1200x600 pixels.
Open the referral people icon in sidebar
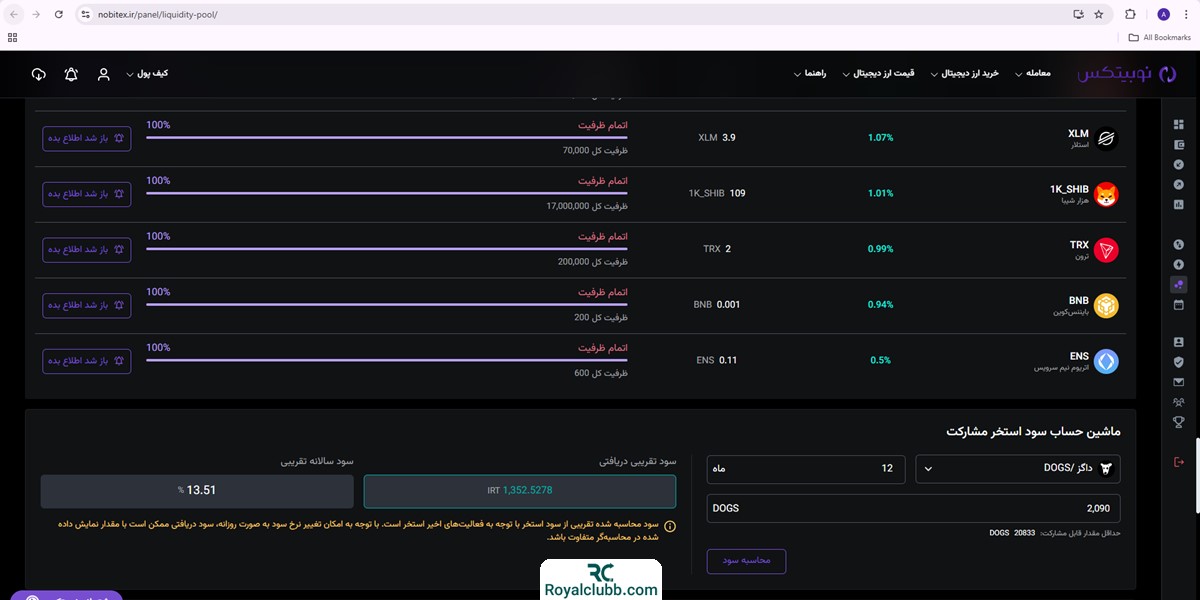[x=1178, y=402]
